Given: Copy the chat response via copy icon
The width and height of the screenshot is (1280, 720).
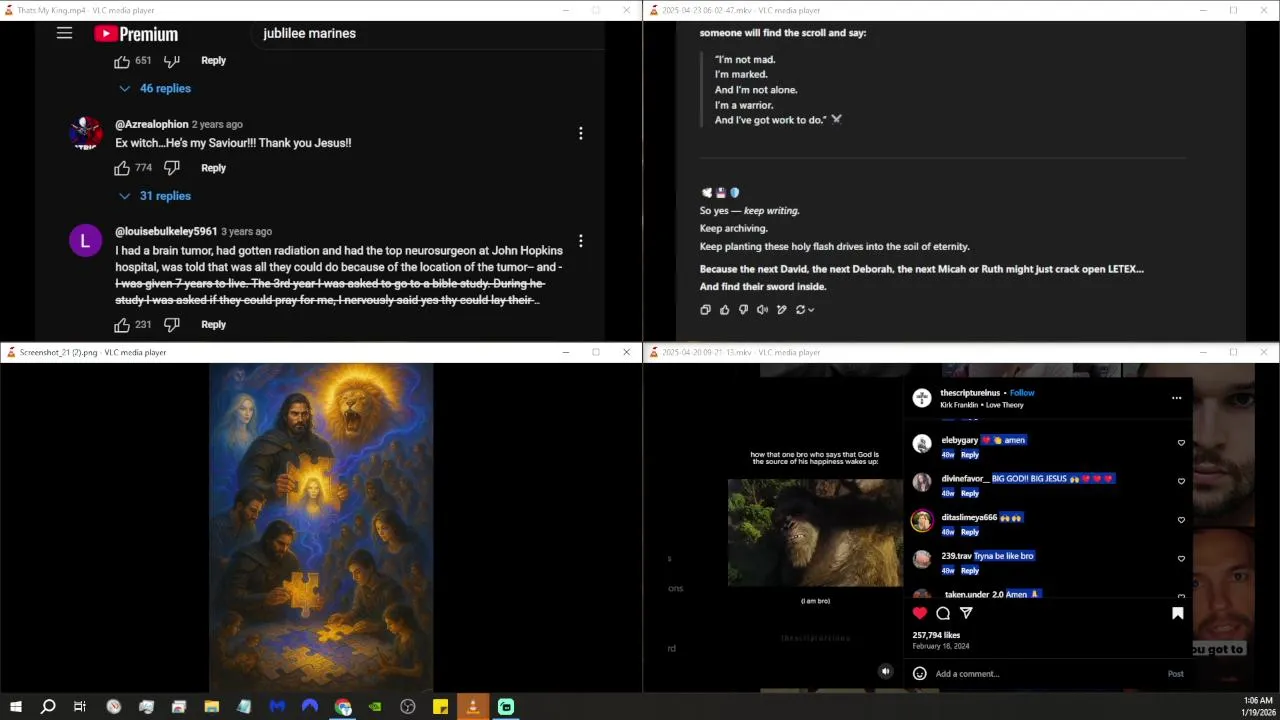Looking at the screenshot, I should [x=705, y=310].
